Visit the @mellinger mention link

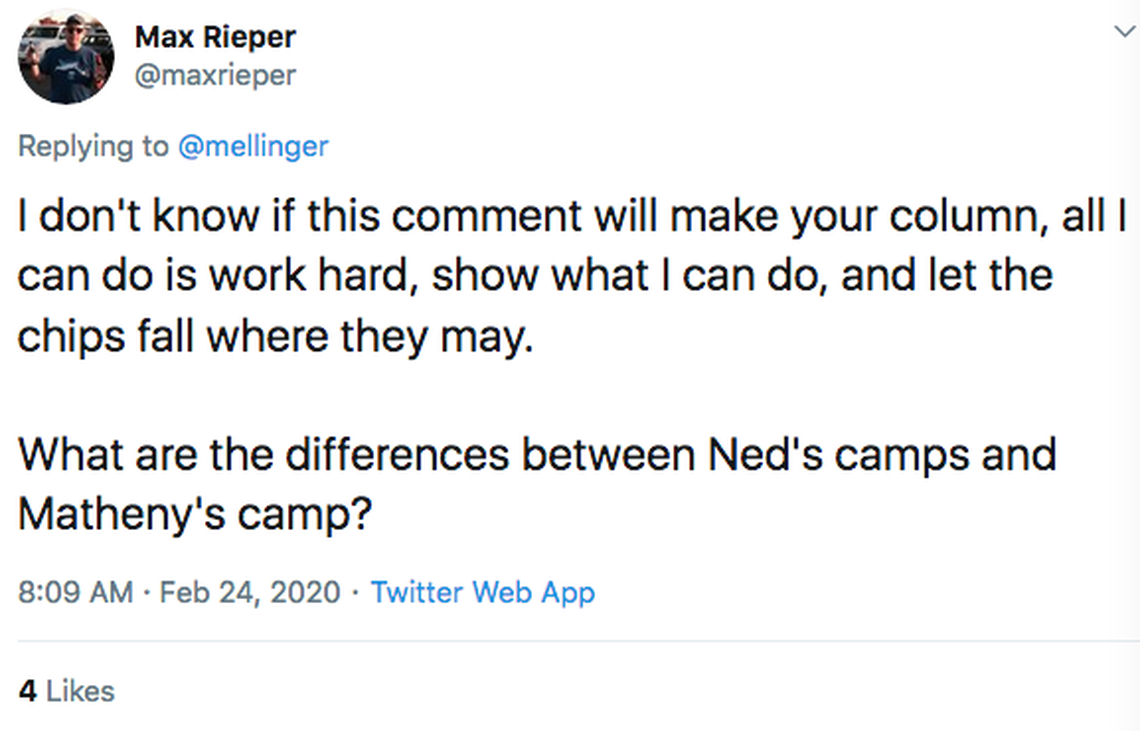[252, 146]
